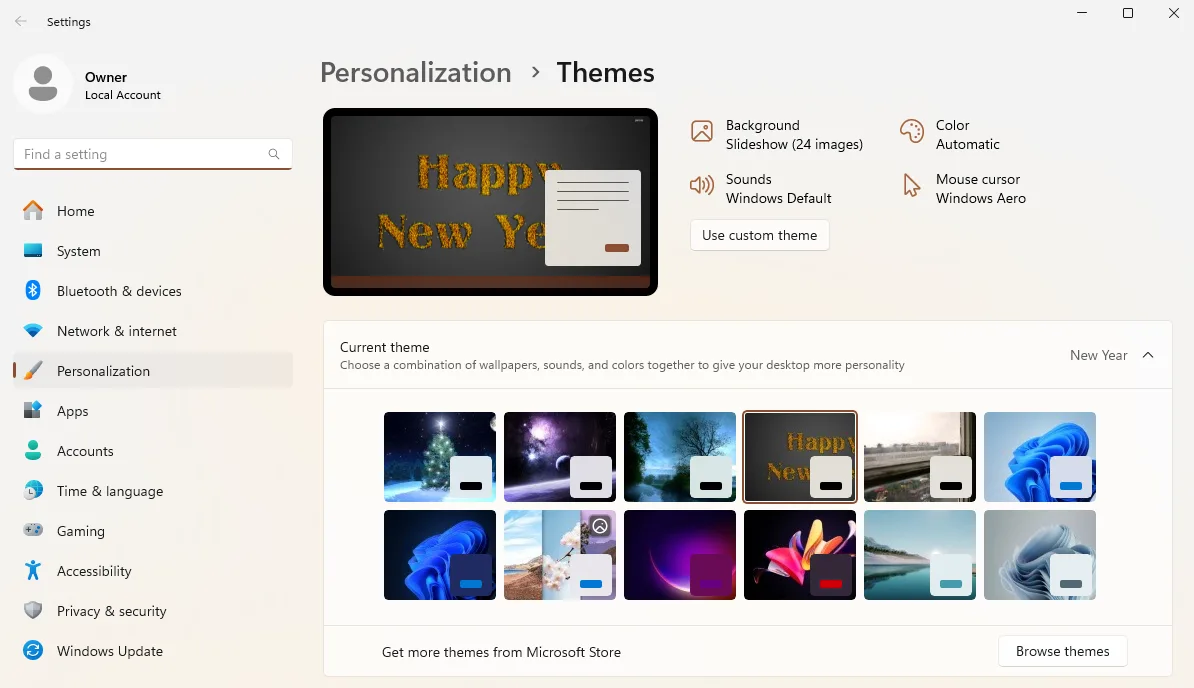Screen dimensions: 1194x688
Task: Click the Accessibility icon in sidebar
Action: click(33, 571)
